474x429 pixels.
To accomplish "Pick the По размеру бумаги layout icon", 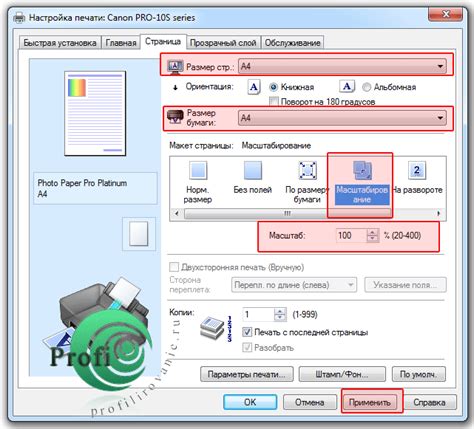I will 307,170.
